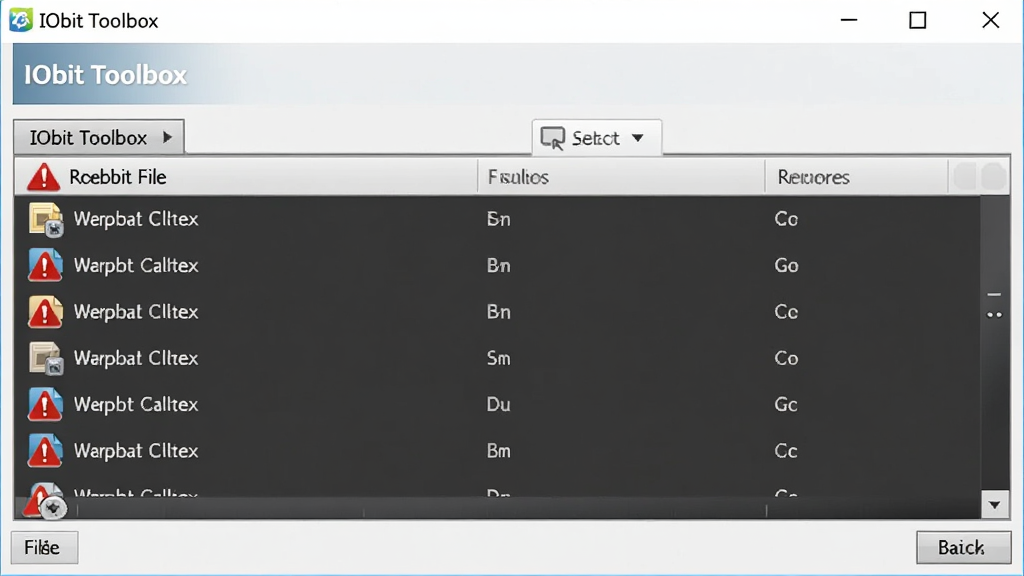The width and height of the screenshot is (1024, 576).
Task: Click the Go value in Remores column
Action: click(786, 265)
